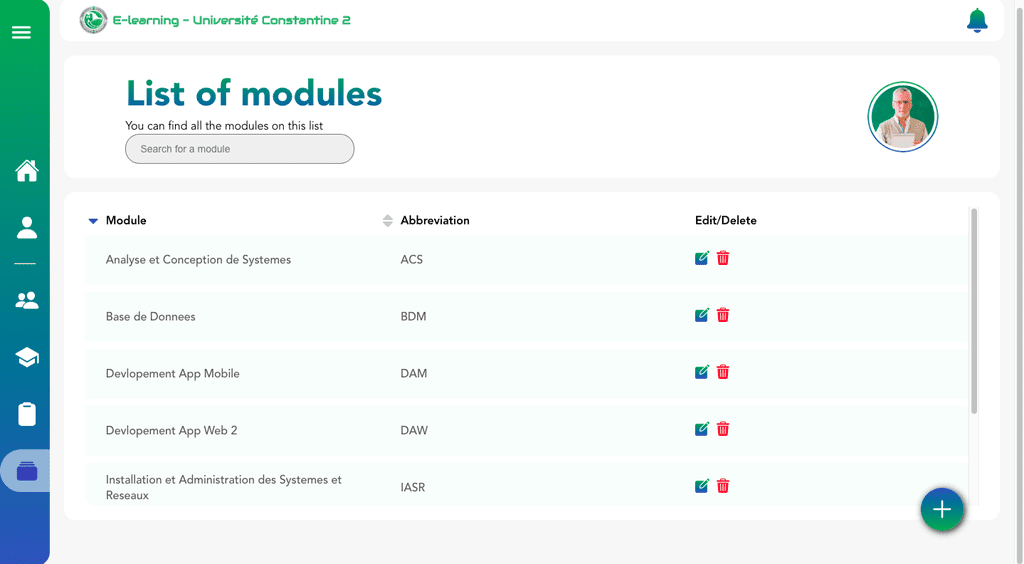Edit the Analyse et Conception de Systemes module
The height and width of the screenshot is (564, 1024).
pyautogui.click(x=701, y=258)
